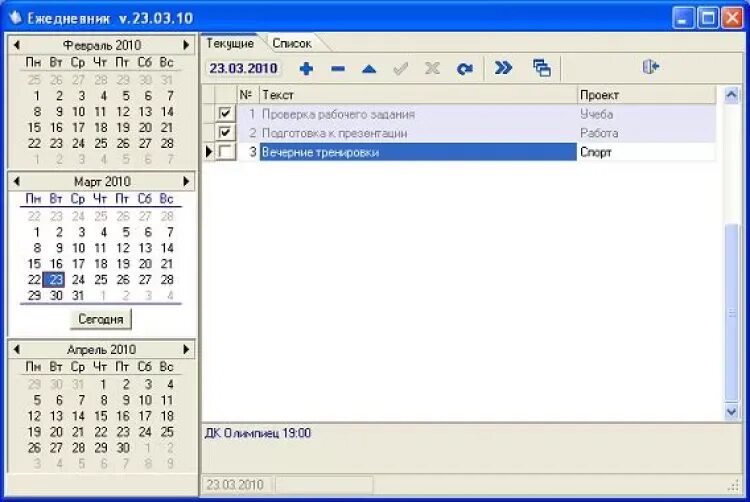Screen dimensions: 750x502
Task: Select the row Вечерние тренировки
Action: [x=459, y=152]
